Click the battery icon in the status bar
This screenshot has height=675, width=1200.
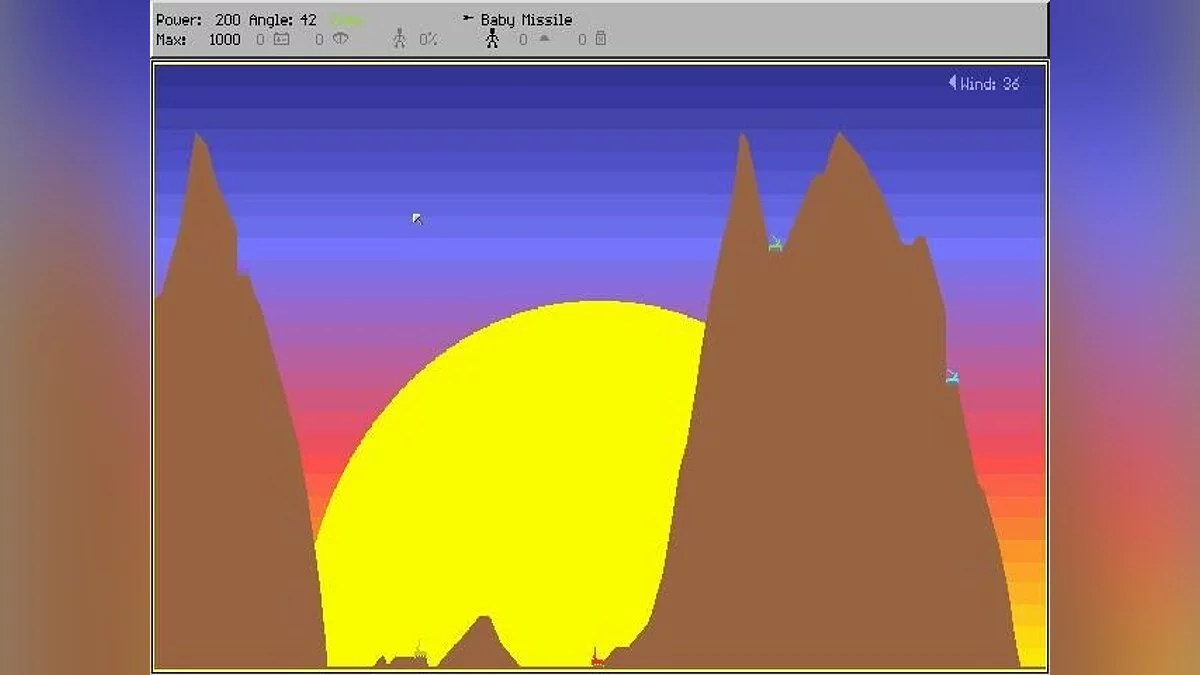pyautogui.click(x=281, y=39)
